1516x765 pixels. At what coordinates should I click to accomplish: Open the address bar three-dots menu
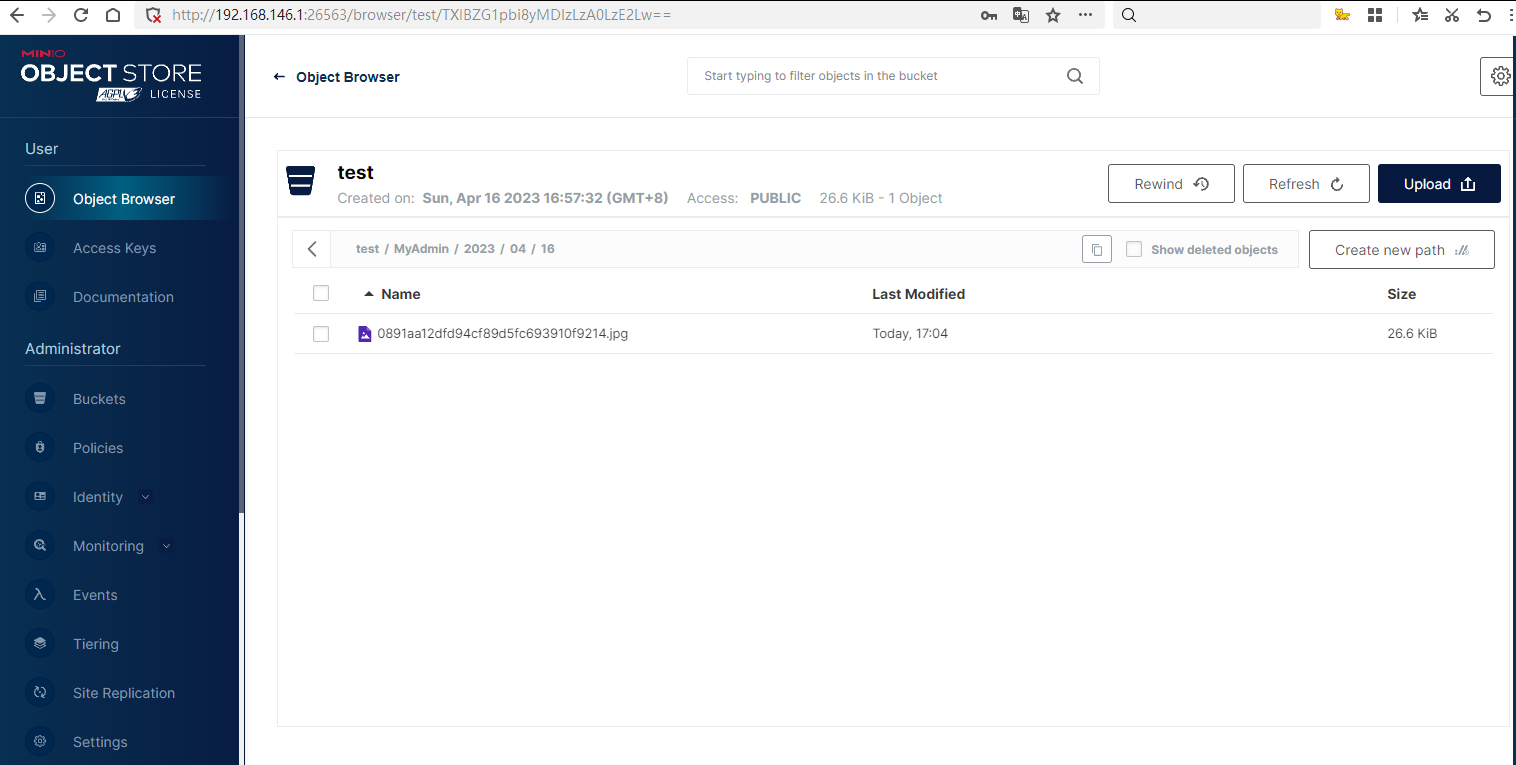tap(1085, 15)
